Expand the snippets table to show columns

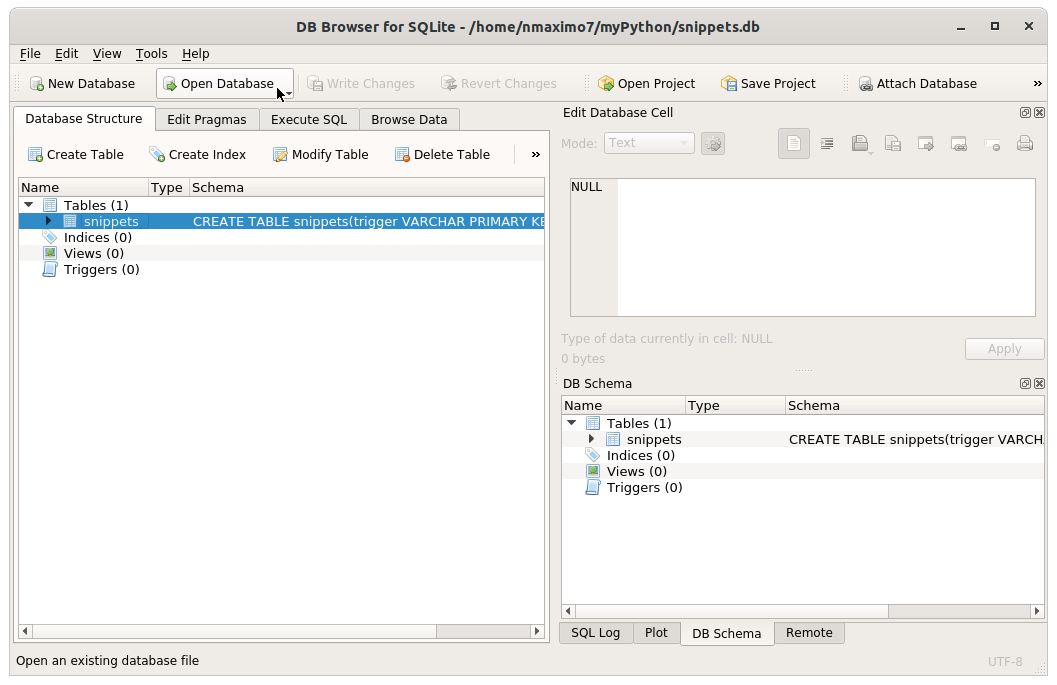click(47, 221)
